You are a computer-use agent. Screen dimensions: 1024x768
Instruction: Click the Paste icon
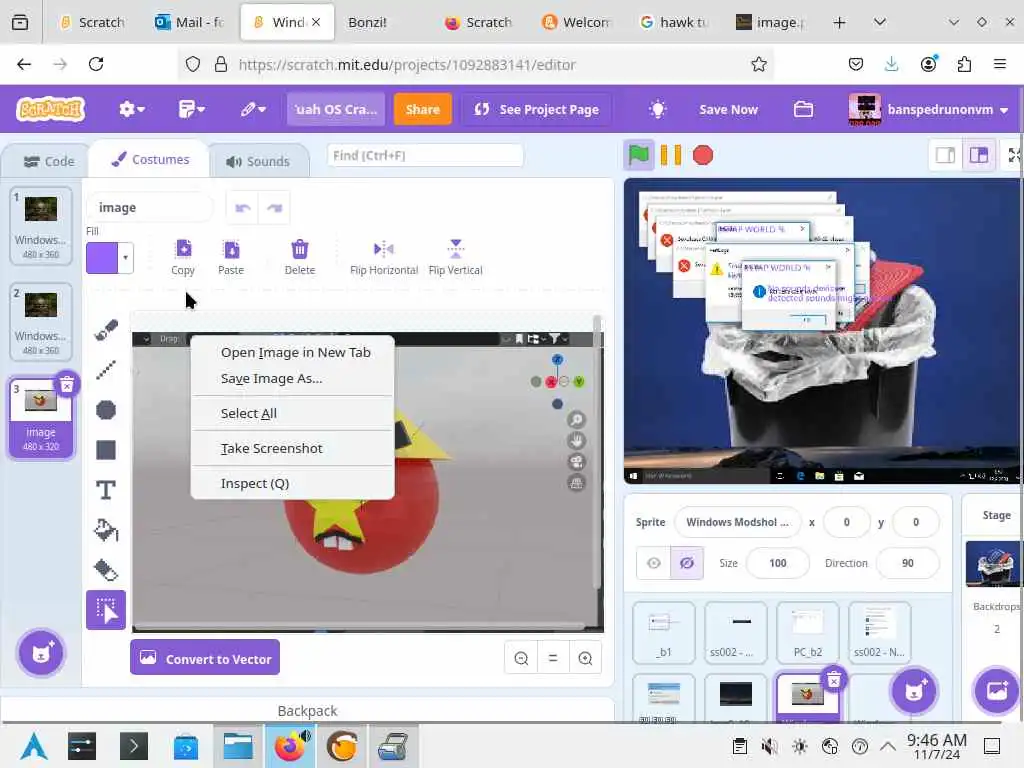231,257
